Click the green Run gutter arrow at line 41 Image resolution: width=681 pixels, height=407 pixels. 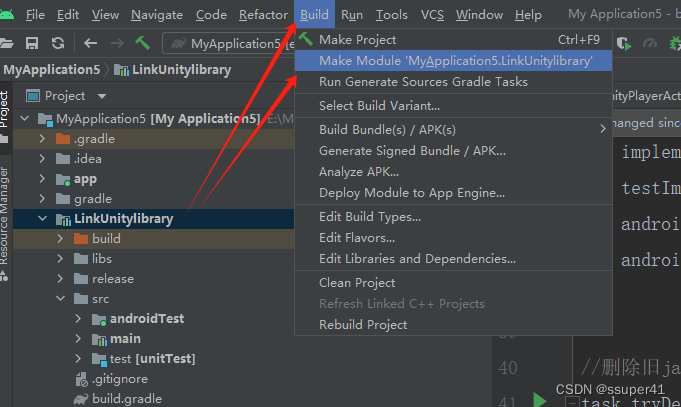coord(539,399)
